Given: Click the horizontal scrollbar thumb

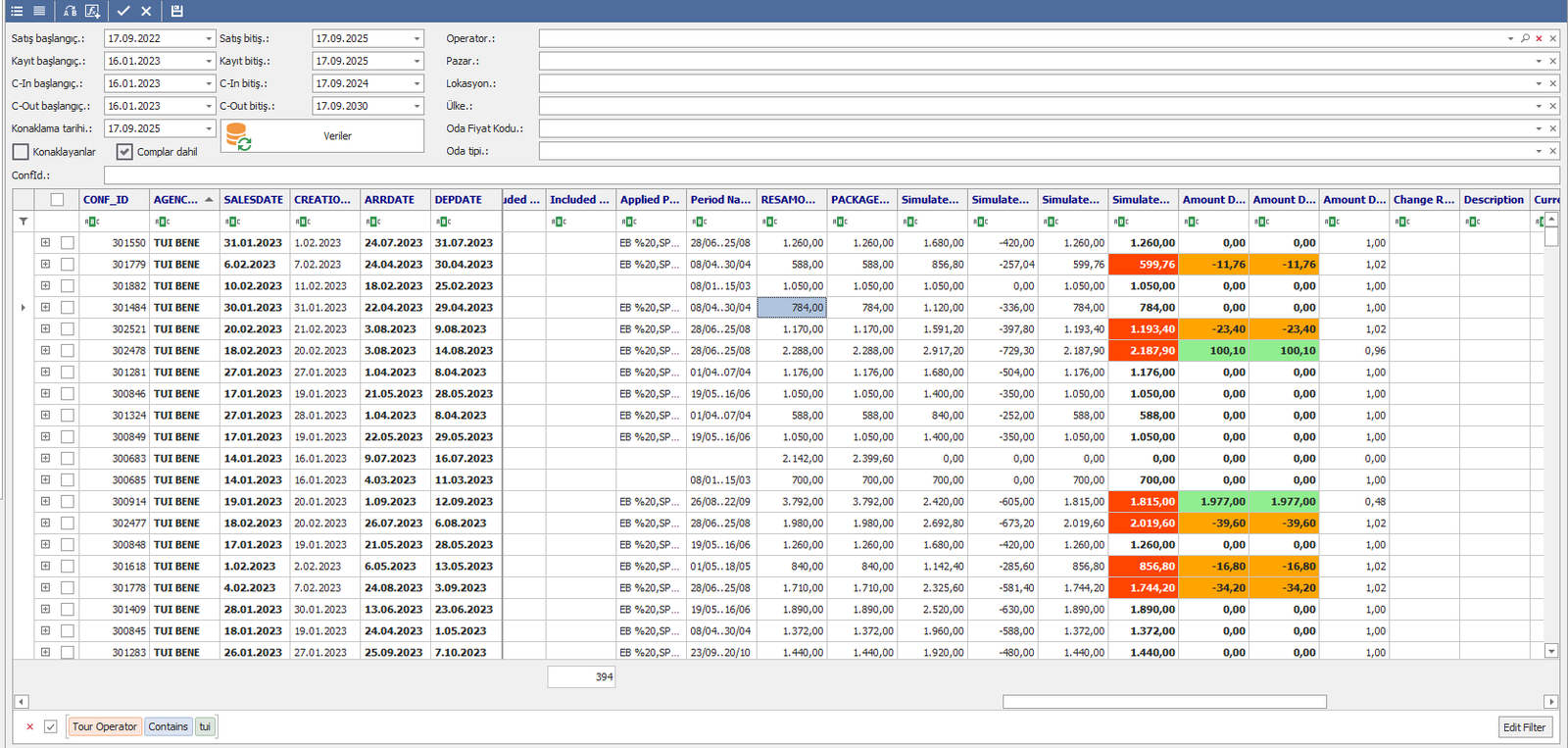Looking at the screenshot, I should (x=1164, y=702).
